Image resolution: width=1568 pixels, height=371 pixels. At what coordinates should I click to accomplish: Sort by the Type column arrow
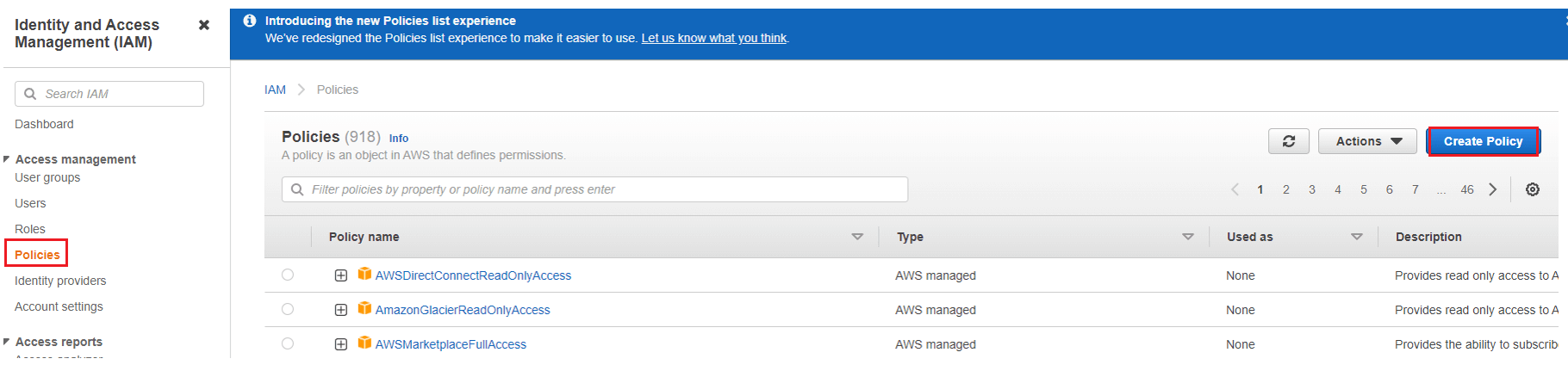pos(1188,237)
